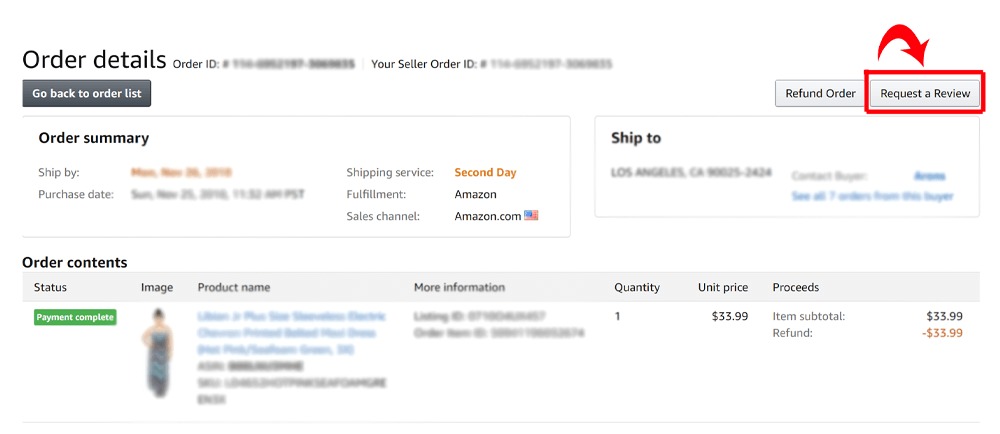Viewport: 1000px width, 434px height.
Task: Click the dress product thumbnail image
Action: point(157,353)
